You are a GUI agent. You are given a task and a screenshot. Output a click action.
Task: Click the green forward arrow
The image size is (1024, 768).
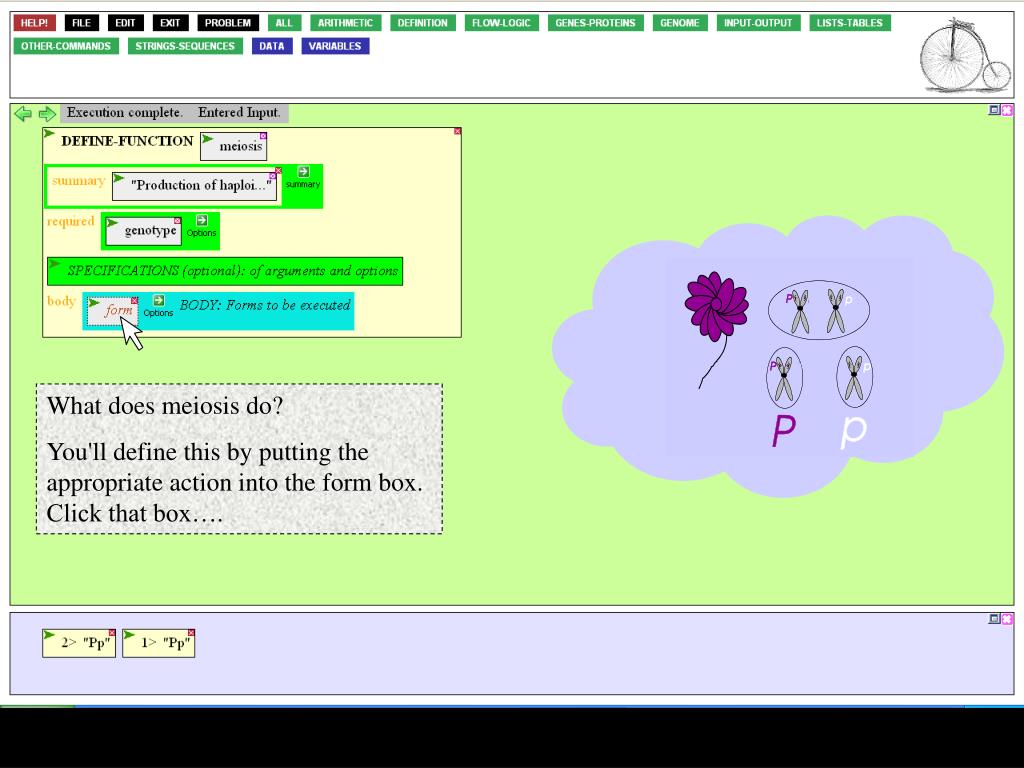coord(47,114)
